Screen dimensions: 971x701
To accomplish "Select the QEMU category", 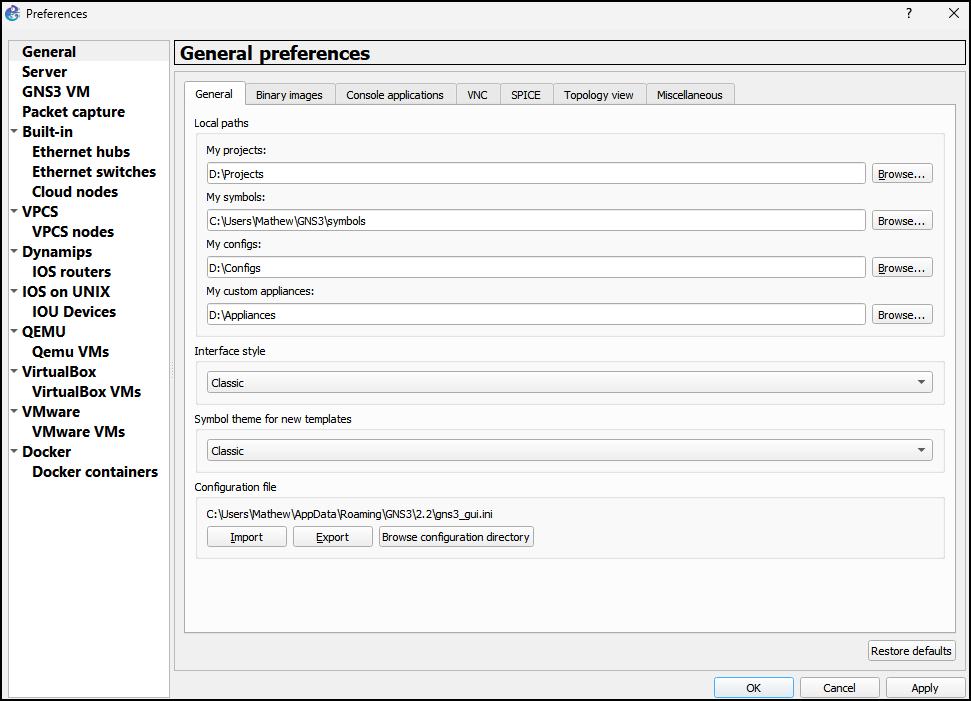I will (44, 331).
